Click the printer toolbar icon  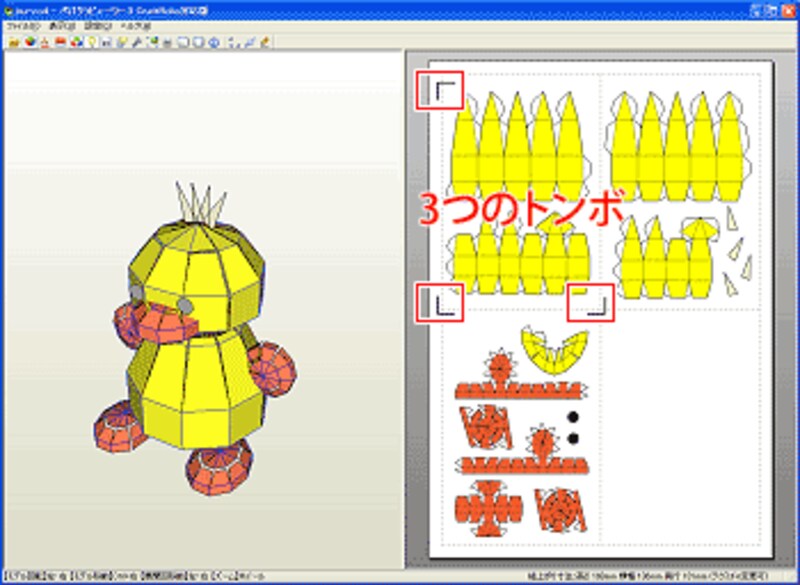[x=167, y=43]
